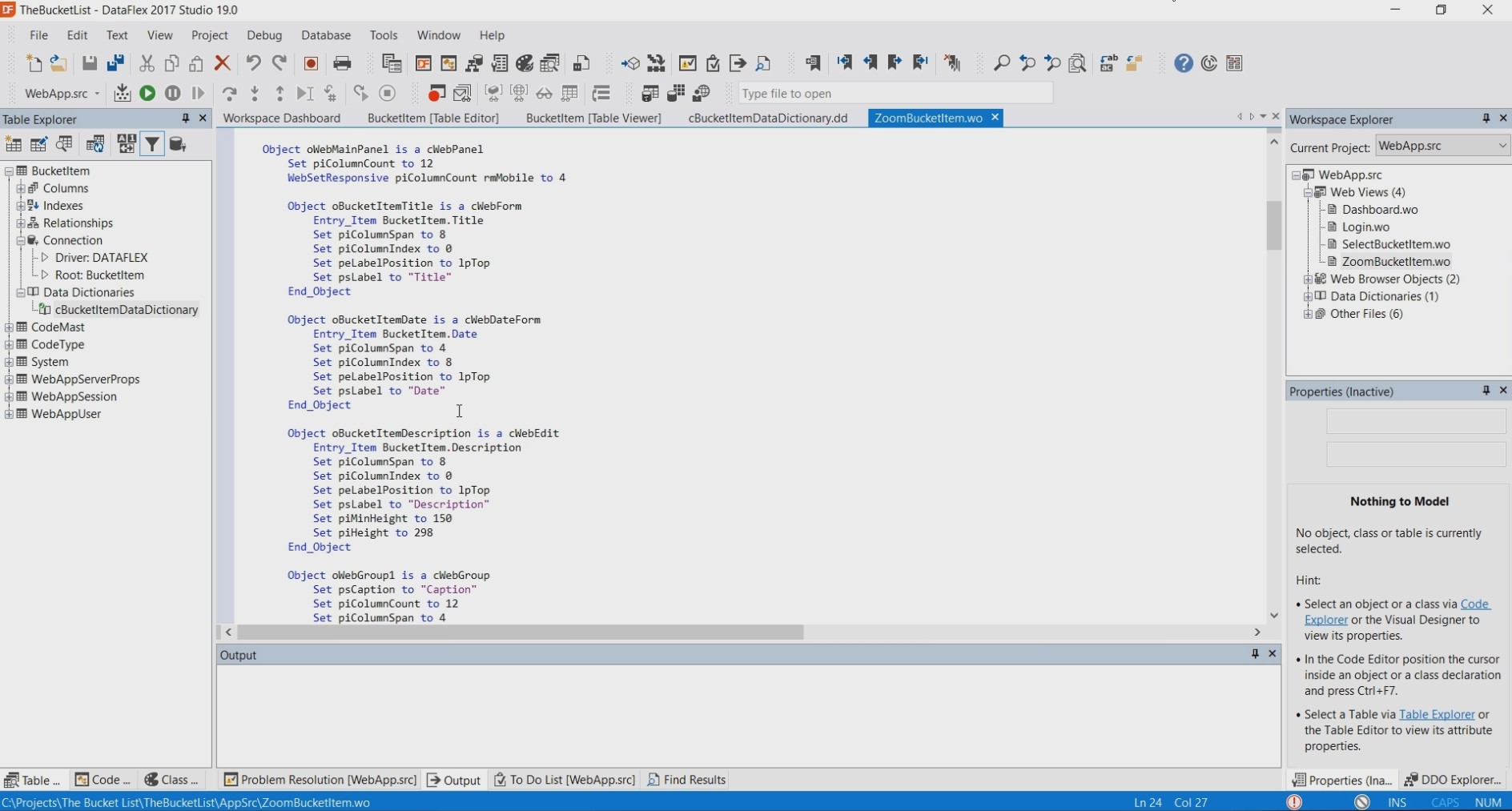Expand the CodeMast table node
Screen dimensions: 1512x811
pyautogui.click(x=9, y=327)
